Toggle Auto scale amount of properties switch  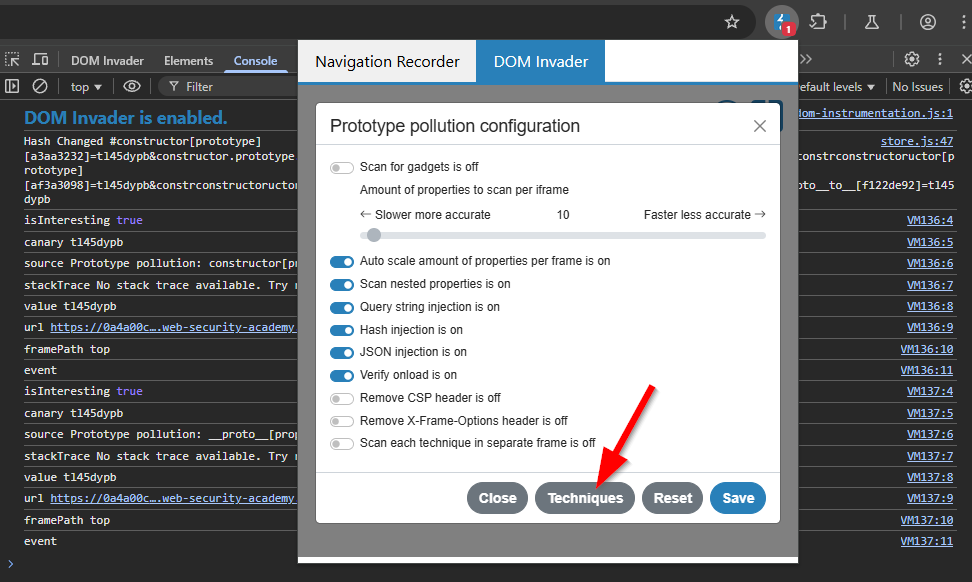342,262
